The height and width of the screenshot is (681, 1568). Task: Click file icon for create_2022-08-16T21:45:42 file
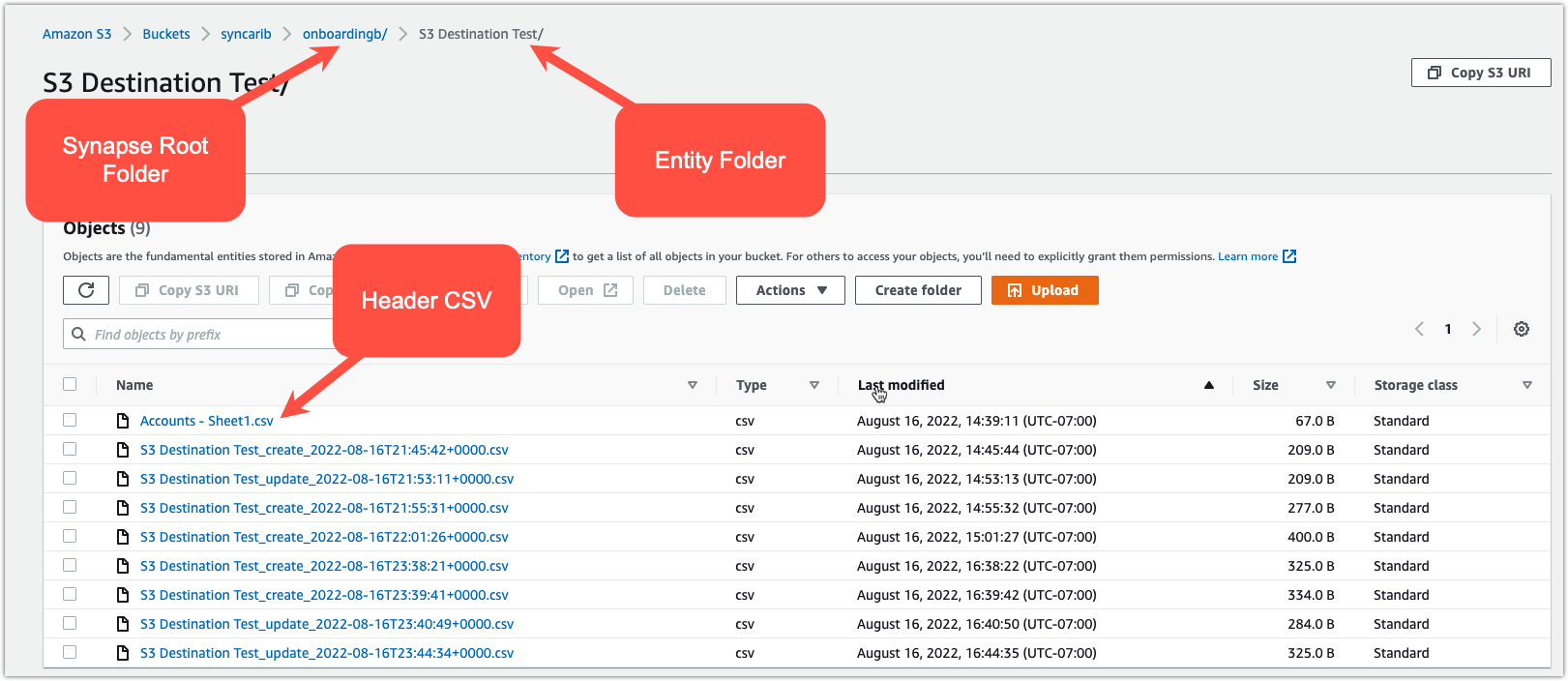[x=123, y=450]
